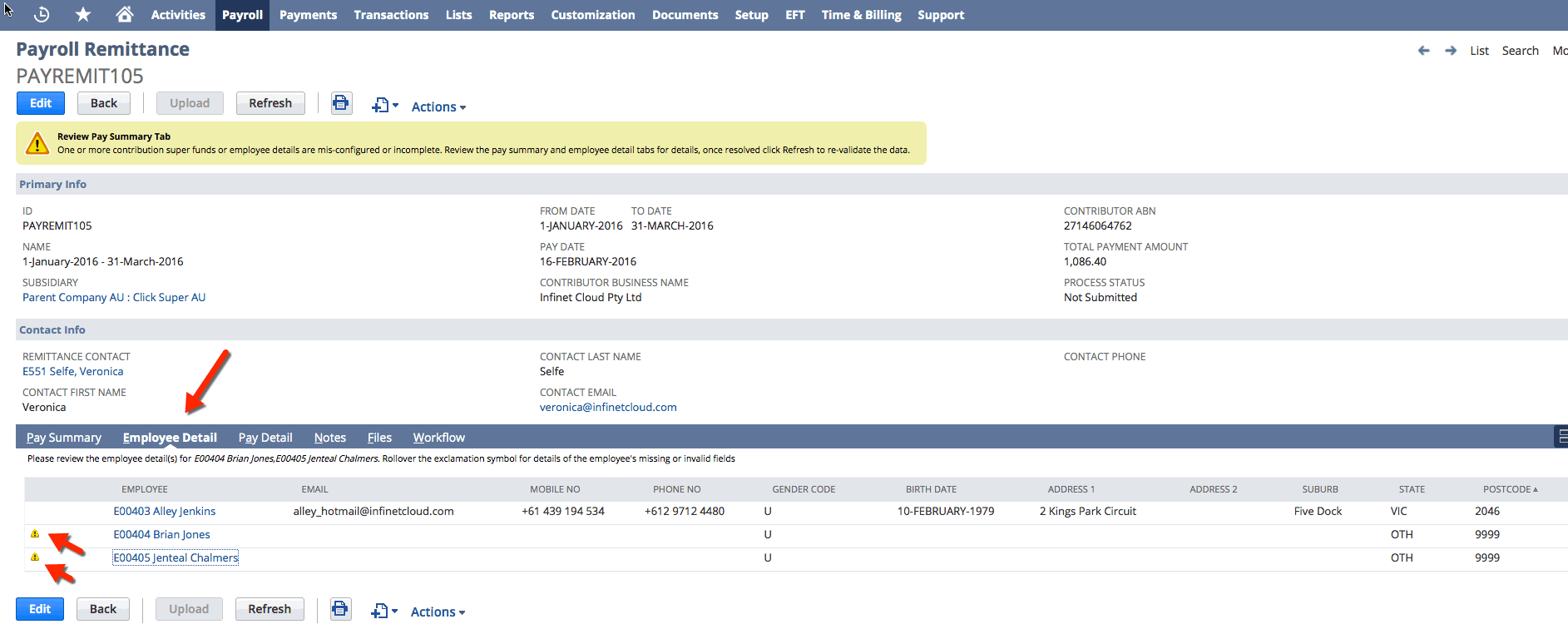1568x629 pixels.
Task: Expand the bottom Actions dropdown
Action: [x=438, y=612]
